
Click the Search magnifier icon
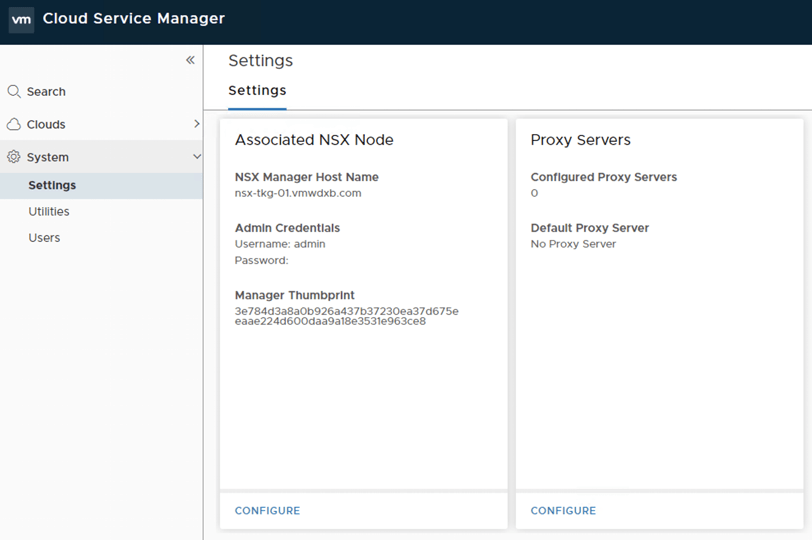click(x=14, y=91)
